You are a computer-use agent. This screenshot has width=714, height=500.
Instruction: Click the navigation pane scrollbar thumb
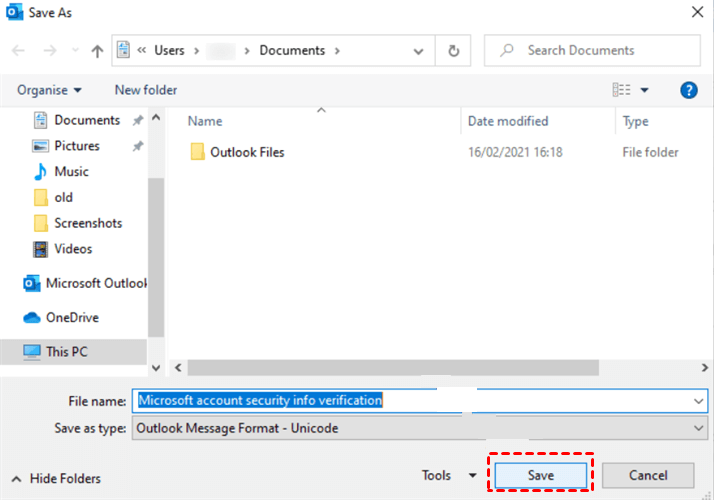point(156,257)
